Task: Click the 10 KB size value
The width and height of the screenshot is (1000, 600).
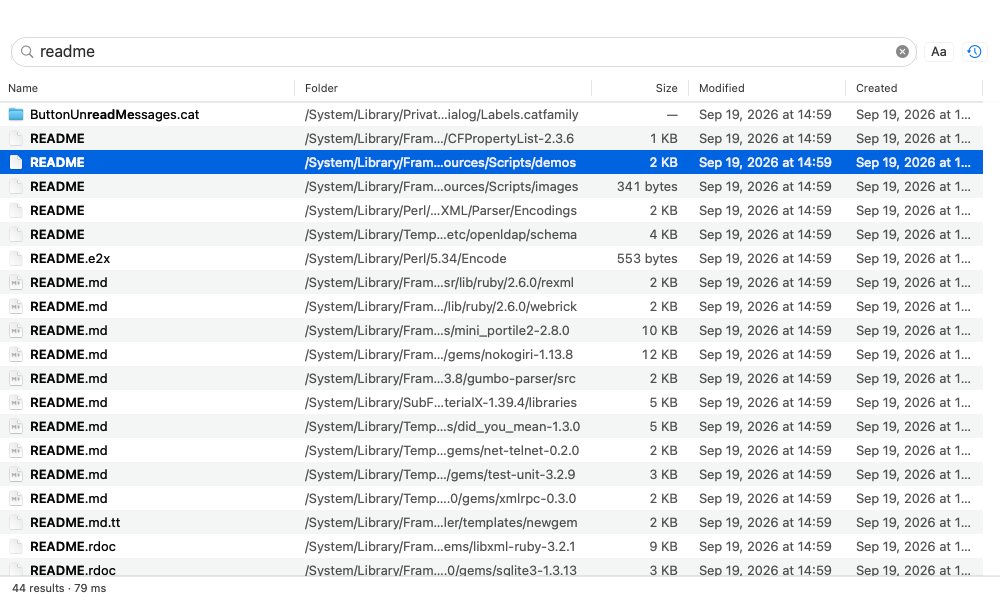Action: 659,331
